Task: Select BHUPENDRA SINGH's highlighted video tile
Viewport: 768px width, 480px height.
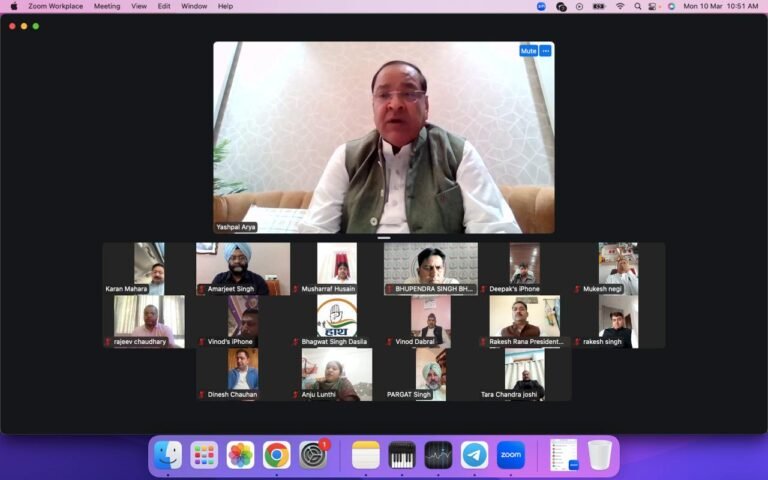Action: tap(431, 268)
